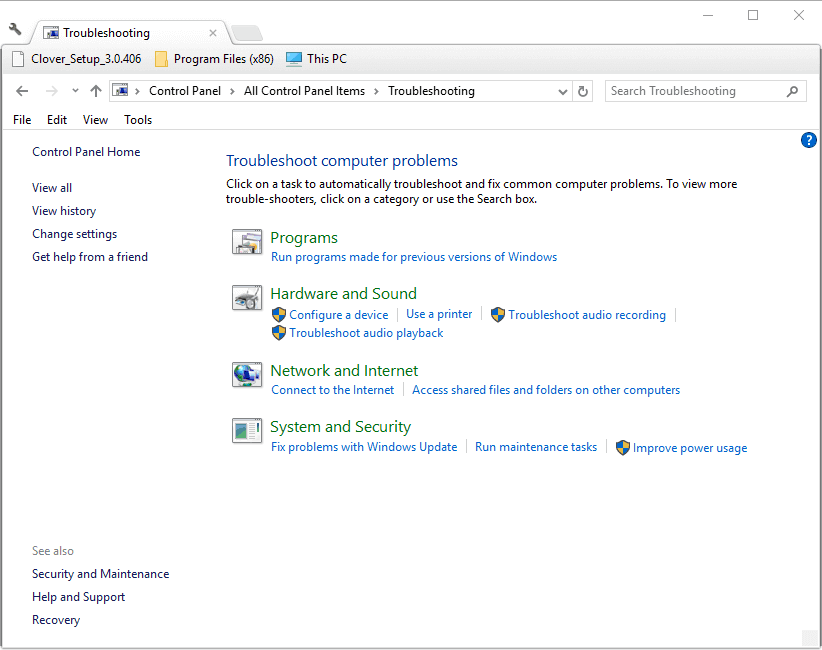Click the search magnifier icon
Image resolution: width=822 pixels, height=650 pixels.
793,91
